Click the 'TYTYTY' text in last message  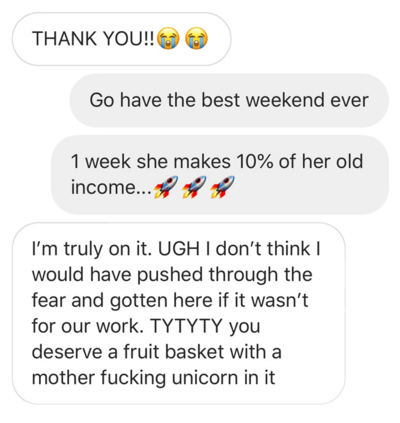pyautogui.click(x=186, y=326)
